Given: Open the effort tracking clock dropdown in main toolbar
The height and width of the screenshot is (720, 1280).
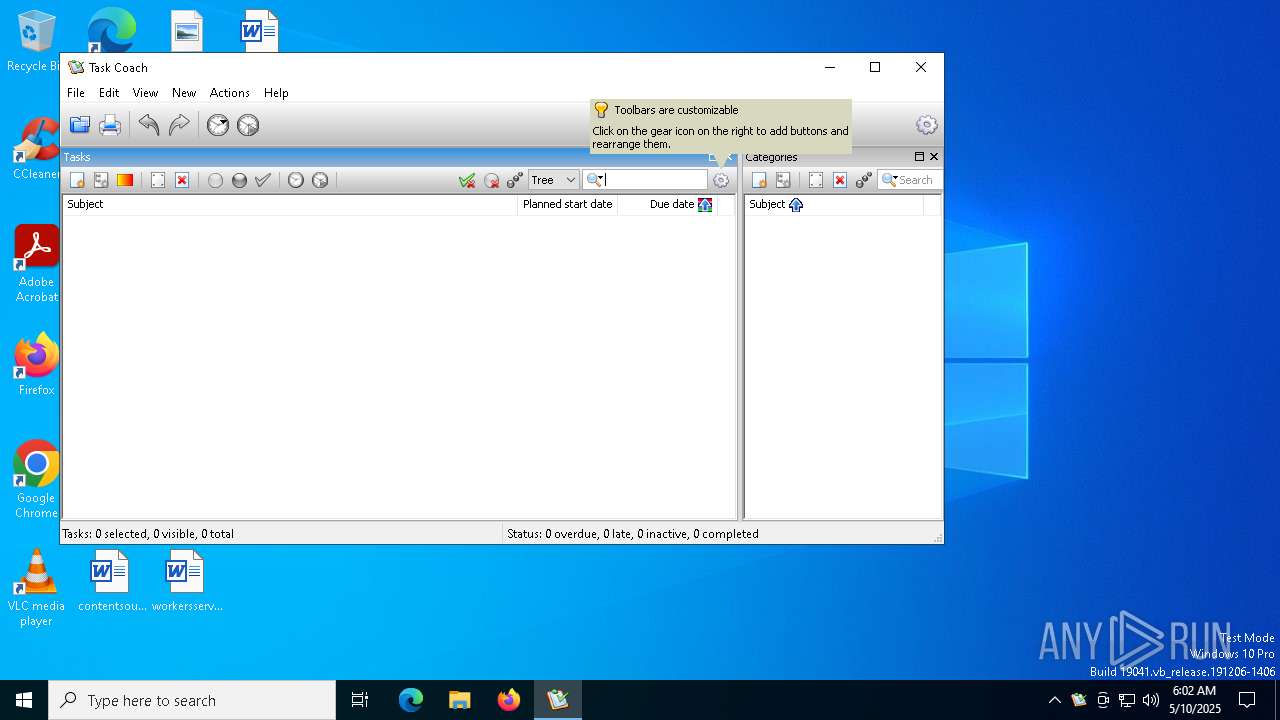Looking at the screenshot, I should click(218, 125).
